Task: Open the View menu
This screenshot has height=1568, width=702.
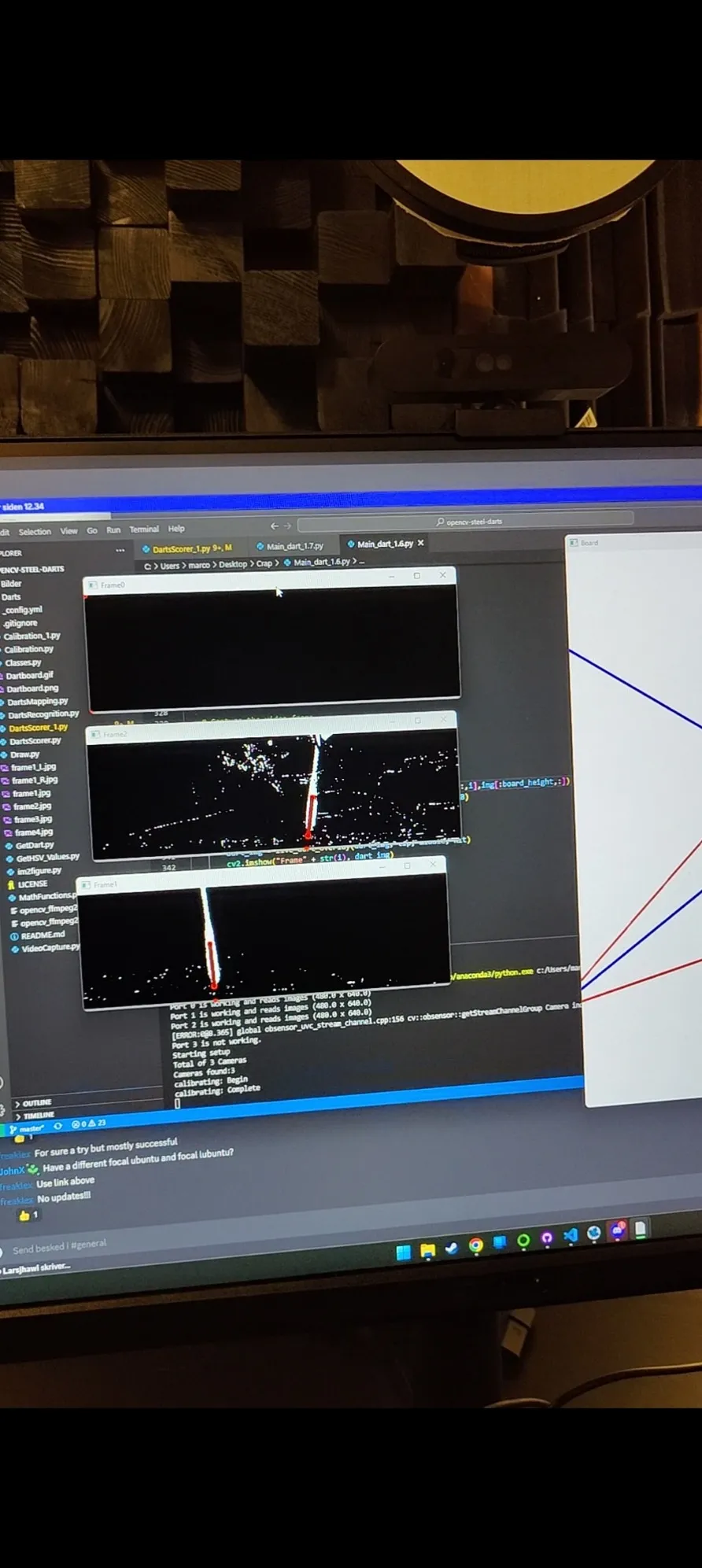Action: click(x=69, y=531)
